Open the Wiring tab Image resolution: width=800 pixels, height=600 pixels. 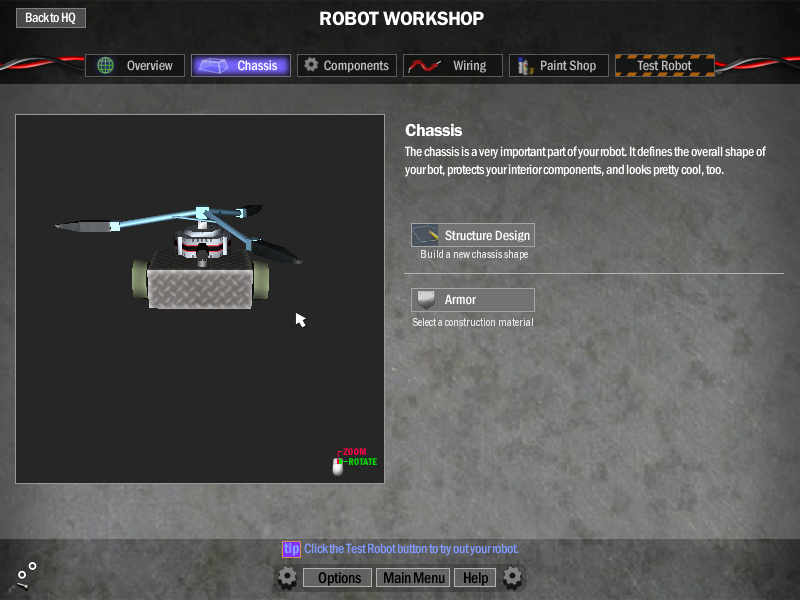453,65
